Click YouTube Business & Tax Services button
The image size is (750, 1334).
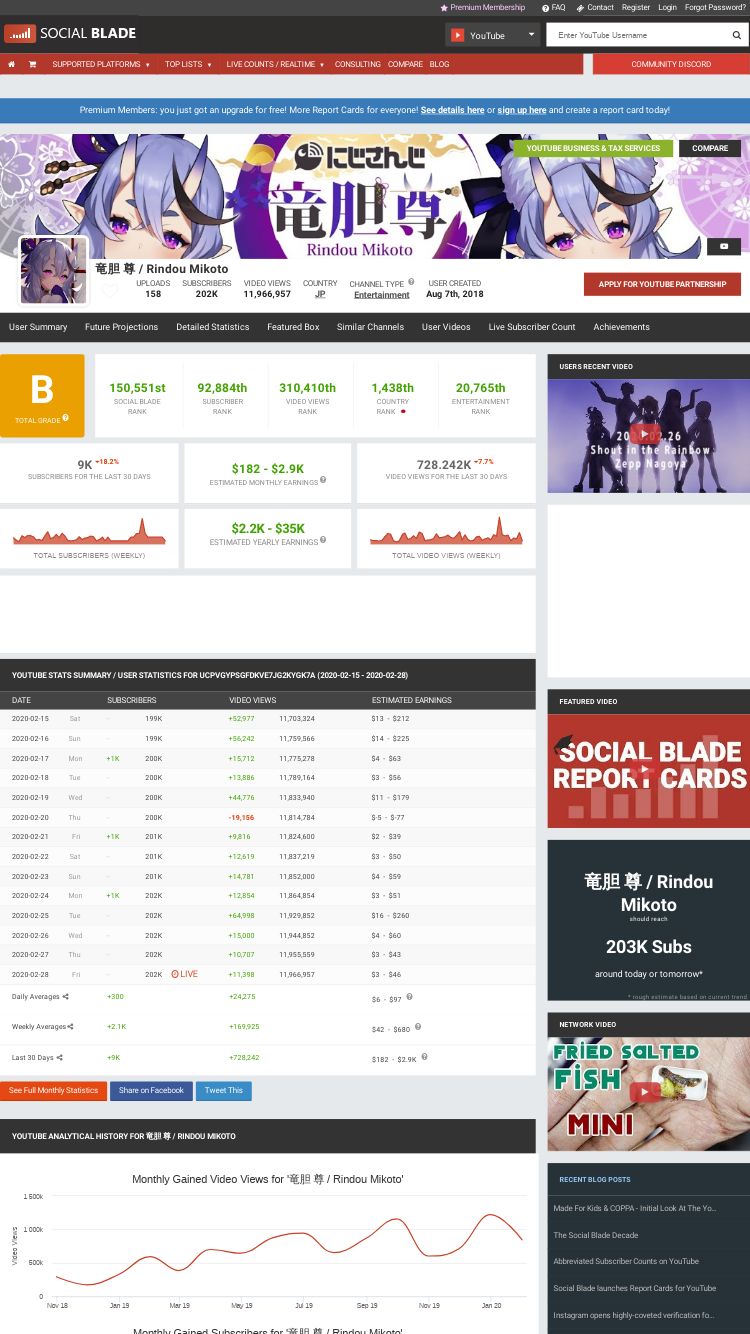pos(593,148)
